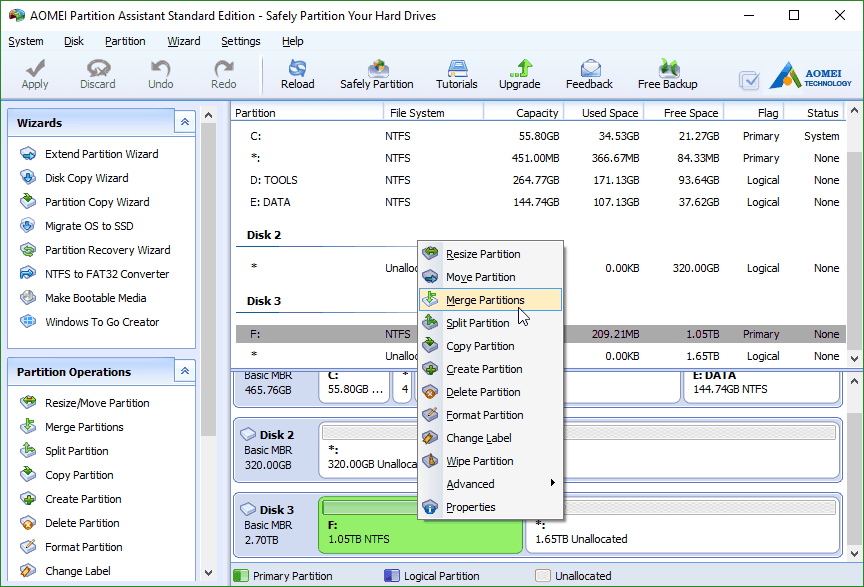This screenshot has width=864, height=587.
Task: Open the Partition menu
Action: 125,41
